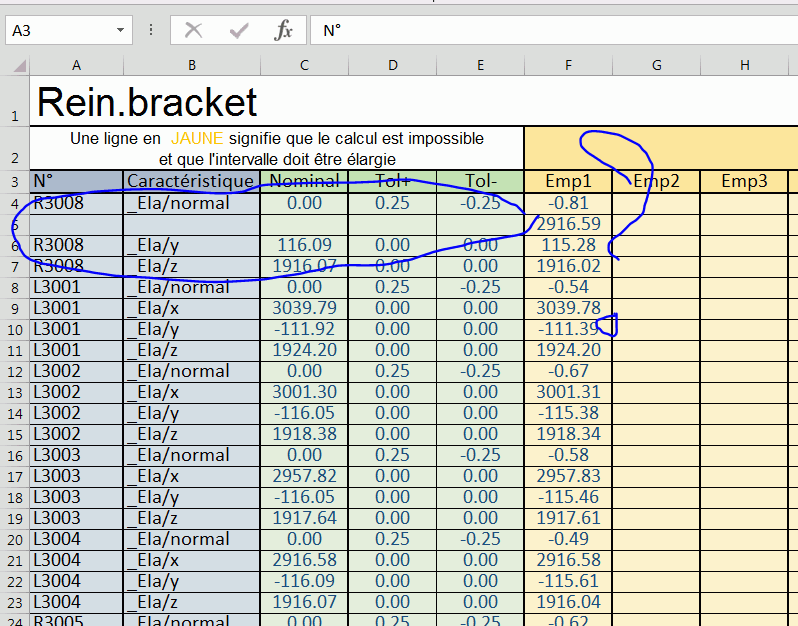Click inside the Name Box showing A3
The width and height of the screenshot is (798, 626).
tap(60, 30)
